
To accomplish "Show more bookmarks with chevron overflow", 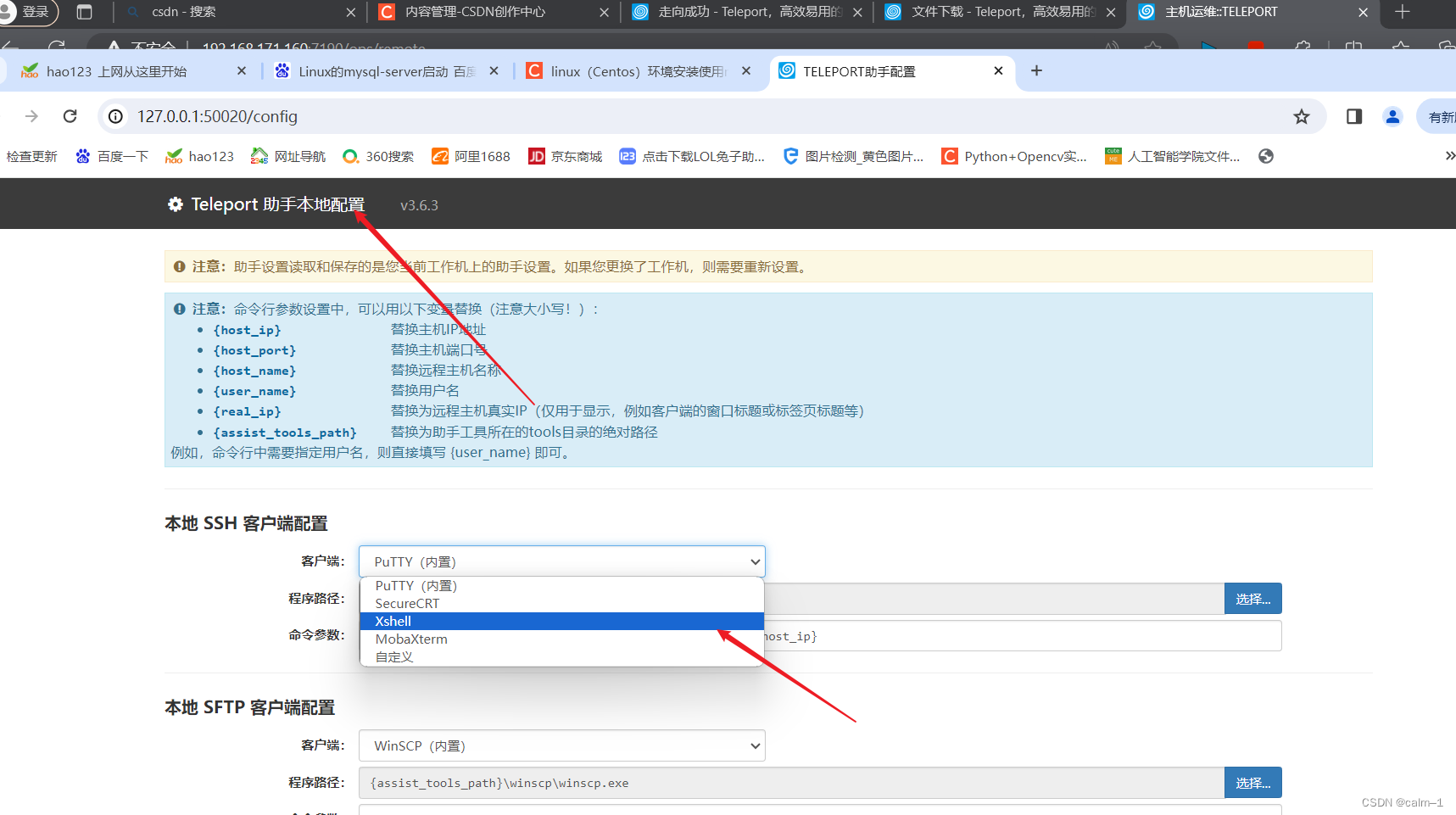I will coord(1449,155).
